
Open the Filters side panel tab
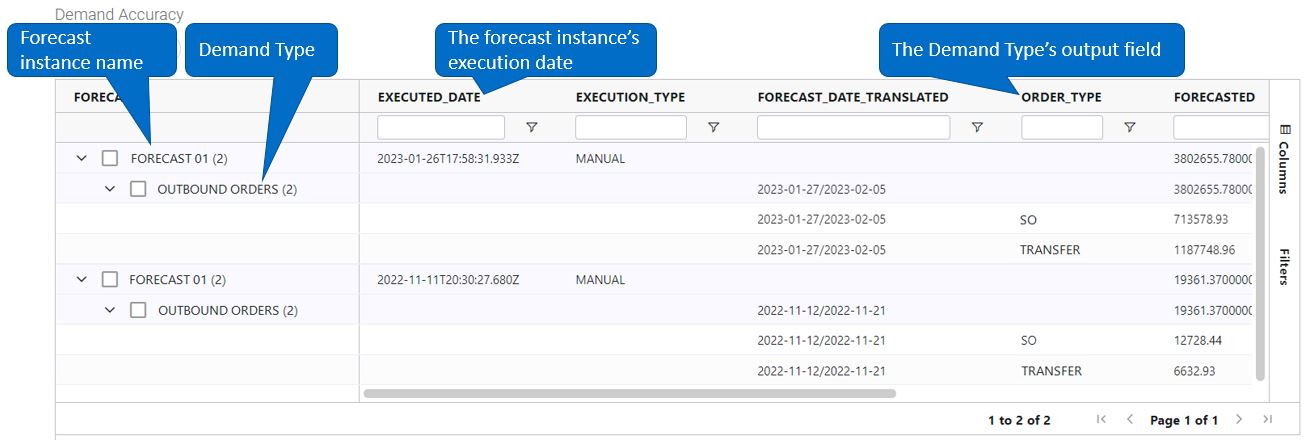tap(1284, 266)
